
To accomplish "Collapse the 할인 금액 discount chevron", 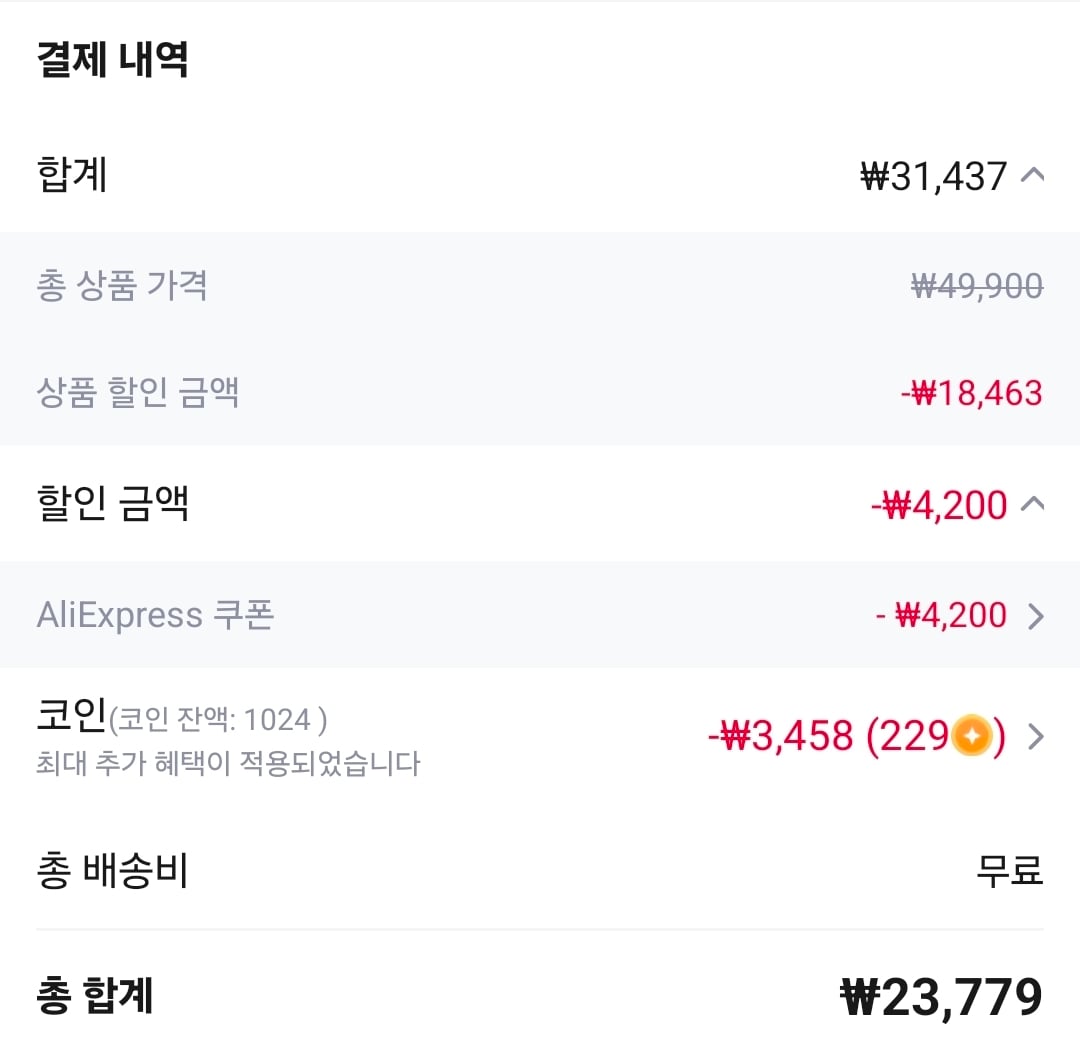I will click(x=1033, y=504).
